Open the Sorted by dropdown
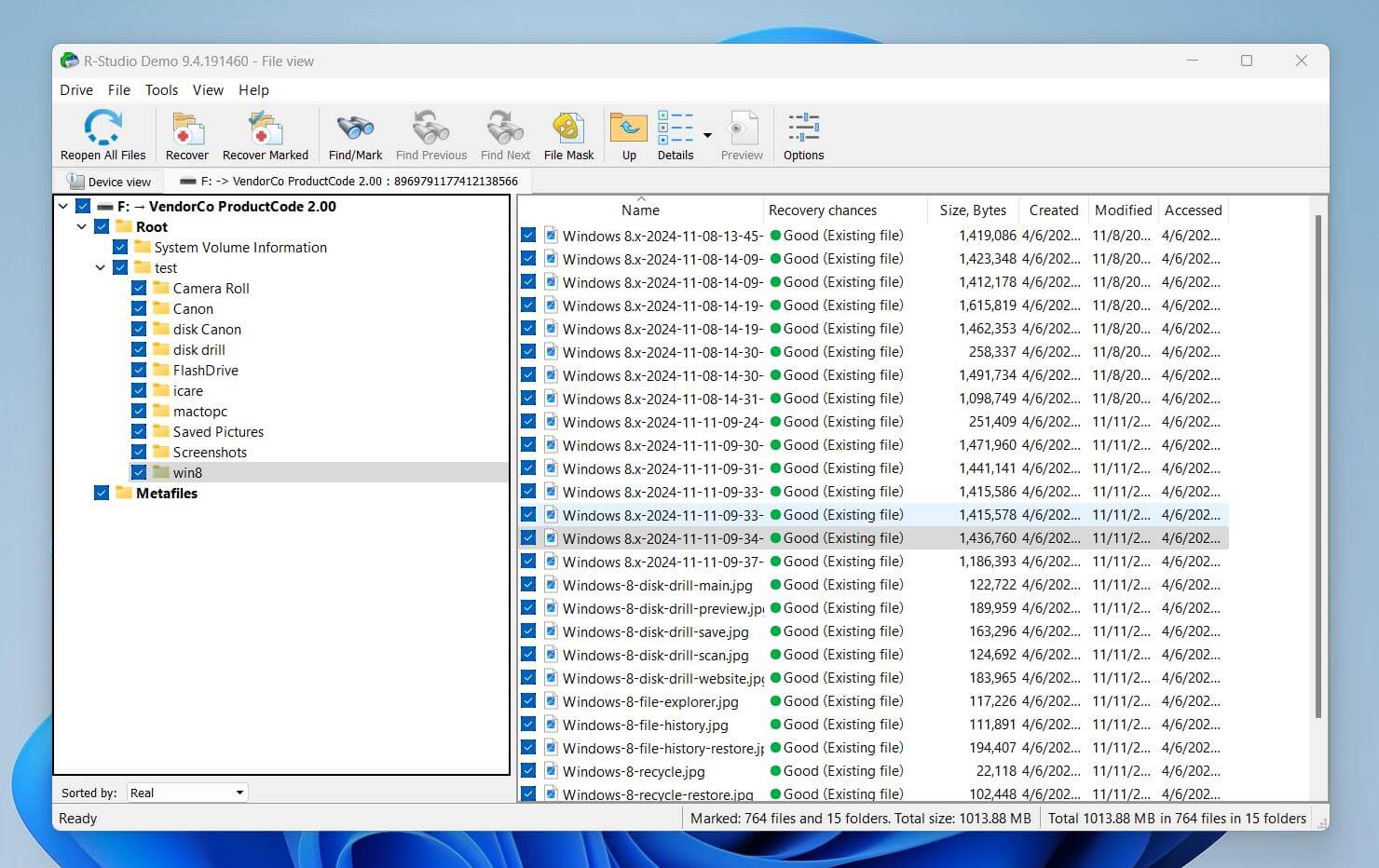This screenshot has height=868, width=1379. tap(187, 793)
